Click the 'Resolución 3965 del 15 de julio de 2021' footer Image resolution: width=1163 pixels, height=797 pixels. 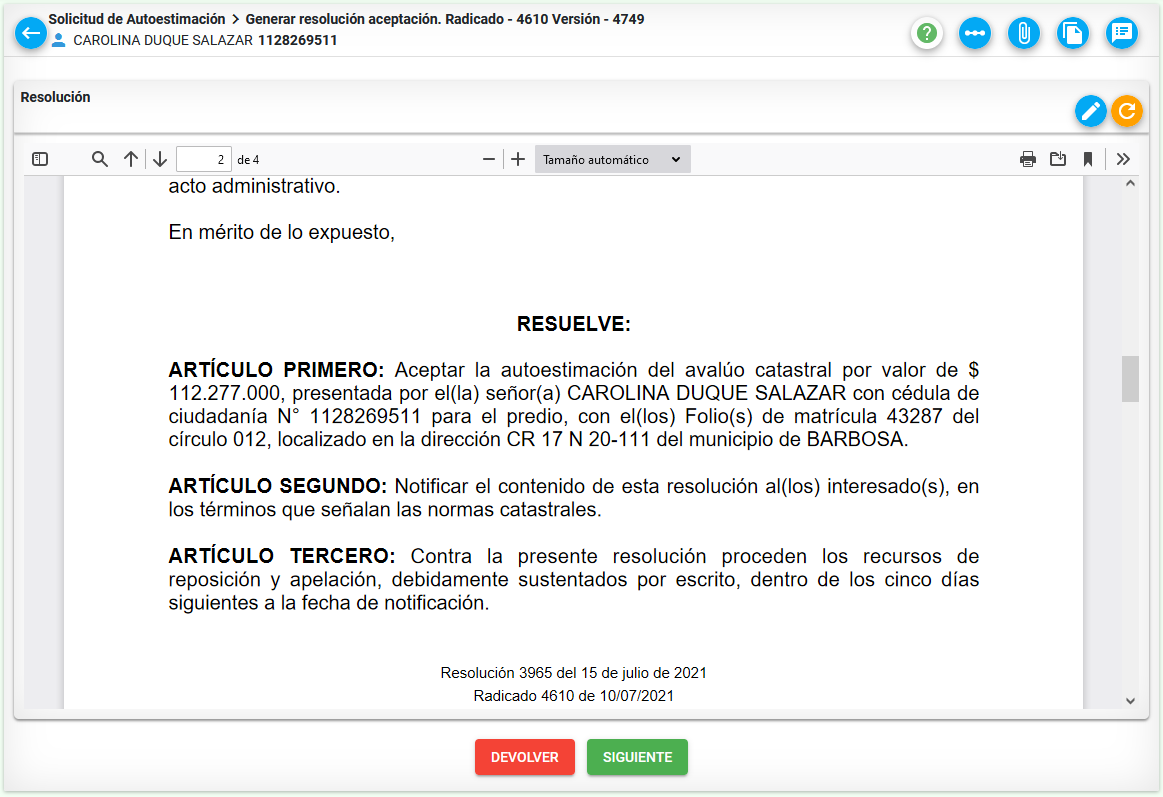click(x=573, y=673)
